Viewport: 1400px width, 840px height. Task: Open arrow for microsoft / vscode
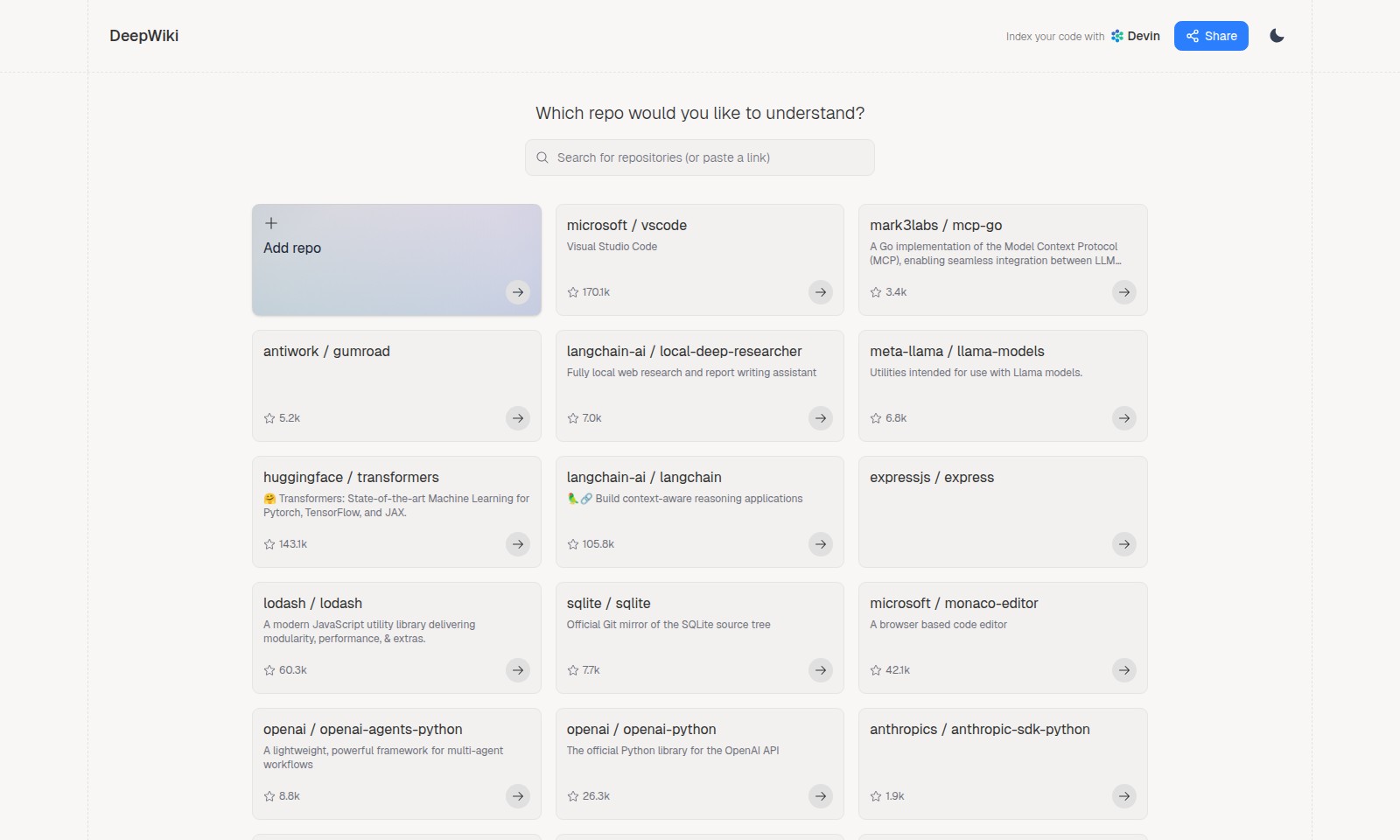821,292
